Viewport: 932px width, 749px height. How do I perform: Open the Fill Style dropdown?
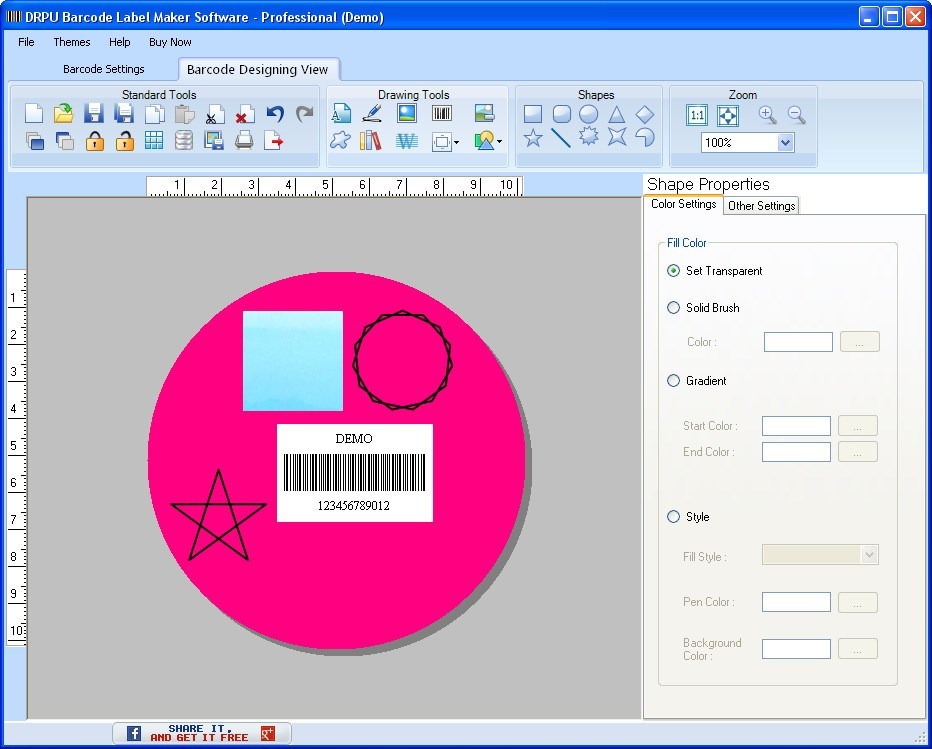pos(872,554)
